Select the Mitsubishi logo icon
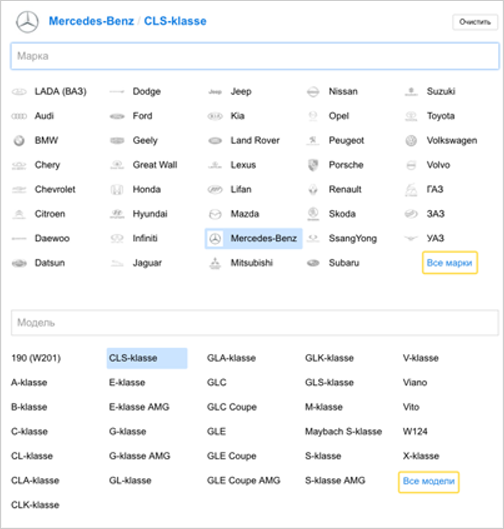Viewport: 504px width, 529px height. (x=215, y=263)
